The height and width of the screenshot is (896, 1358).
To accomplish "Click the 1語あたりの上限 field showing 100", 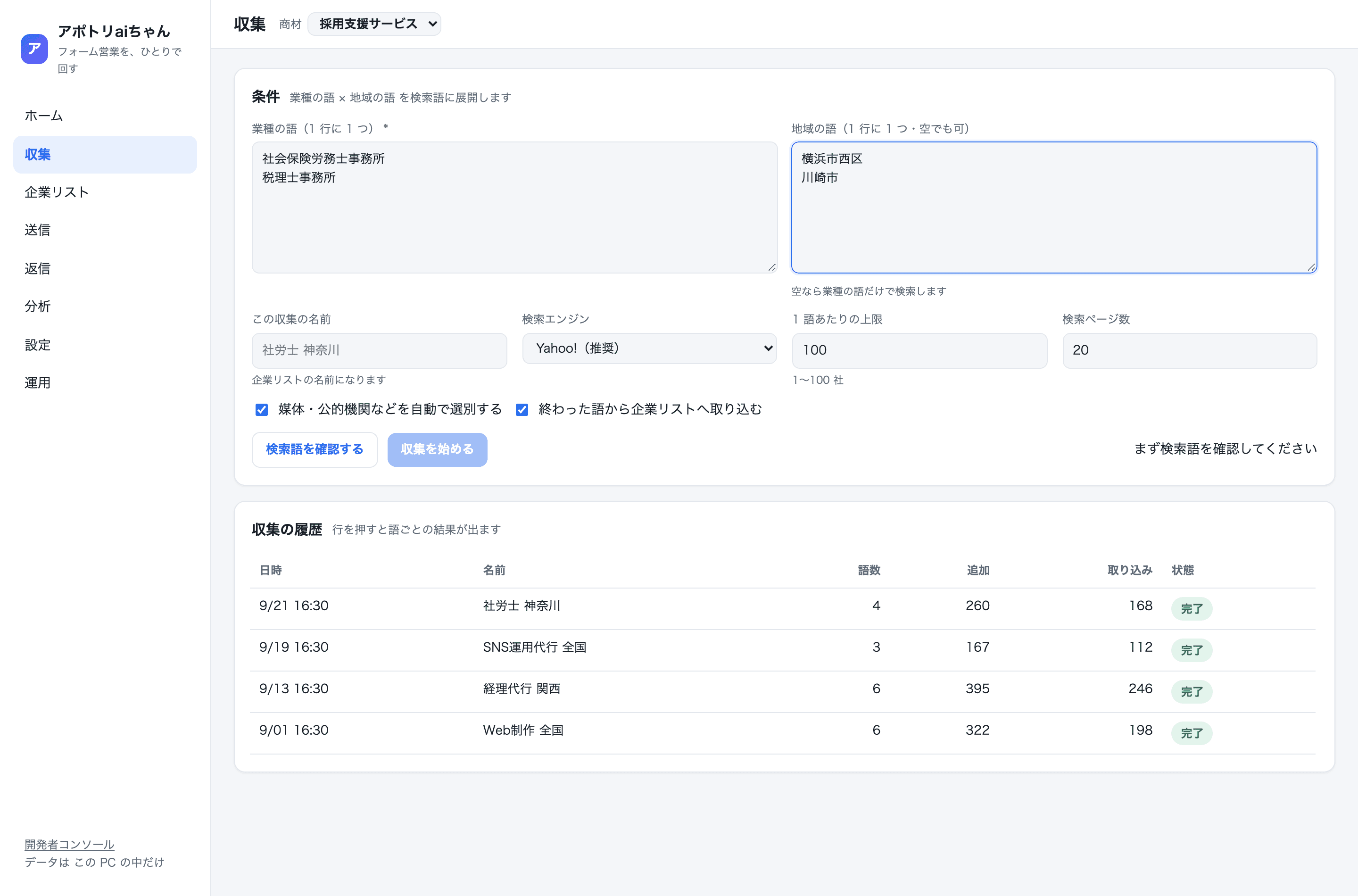I will pos(919,351).
